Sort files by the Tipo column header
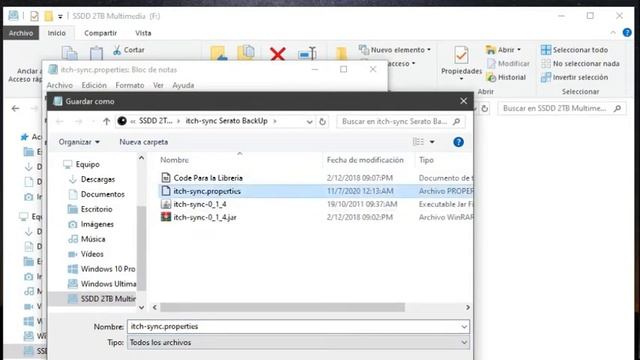Viewport: 640px width, 360px height. coord(426,160)
